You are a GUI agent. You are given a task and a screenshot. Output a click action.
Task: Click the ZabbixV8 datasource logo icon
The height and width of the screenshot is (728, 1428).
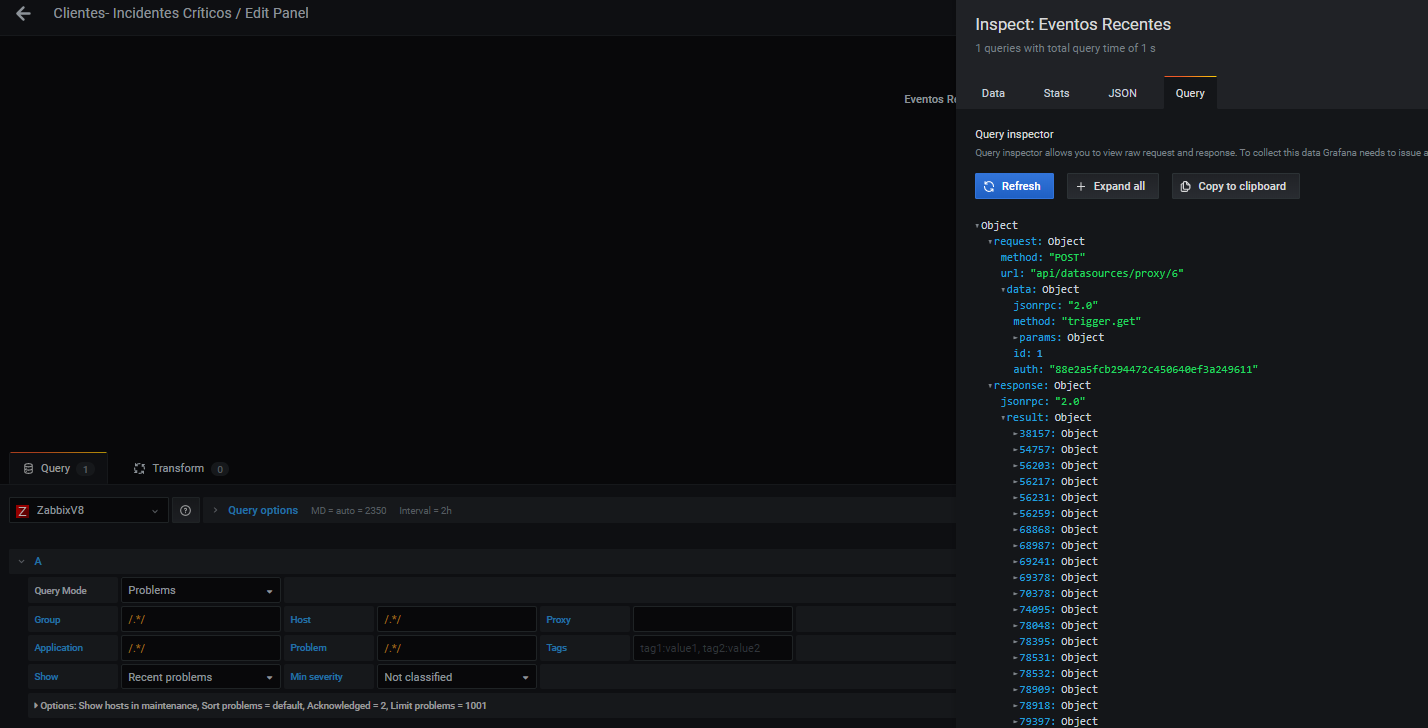pos(22,510)
